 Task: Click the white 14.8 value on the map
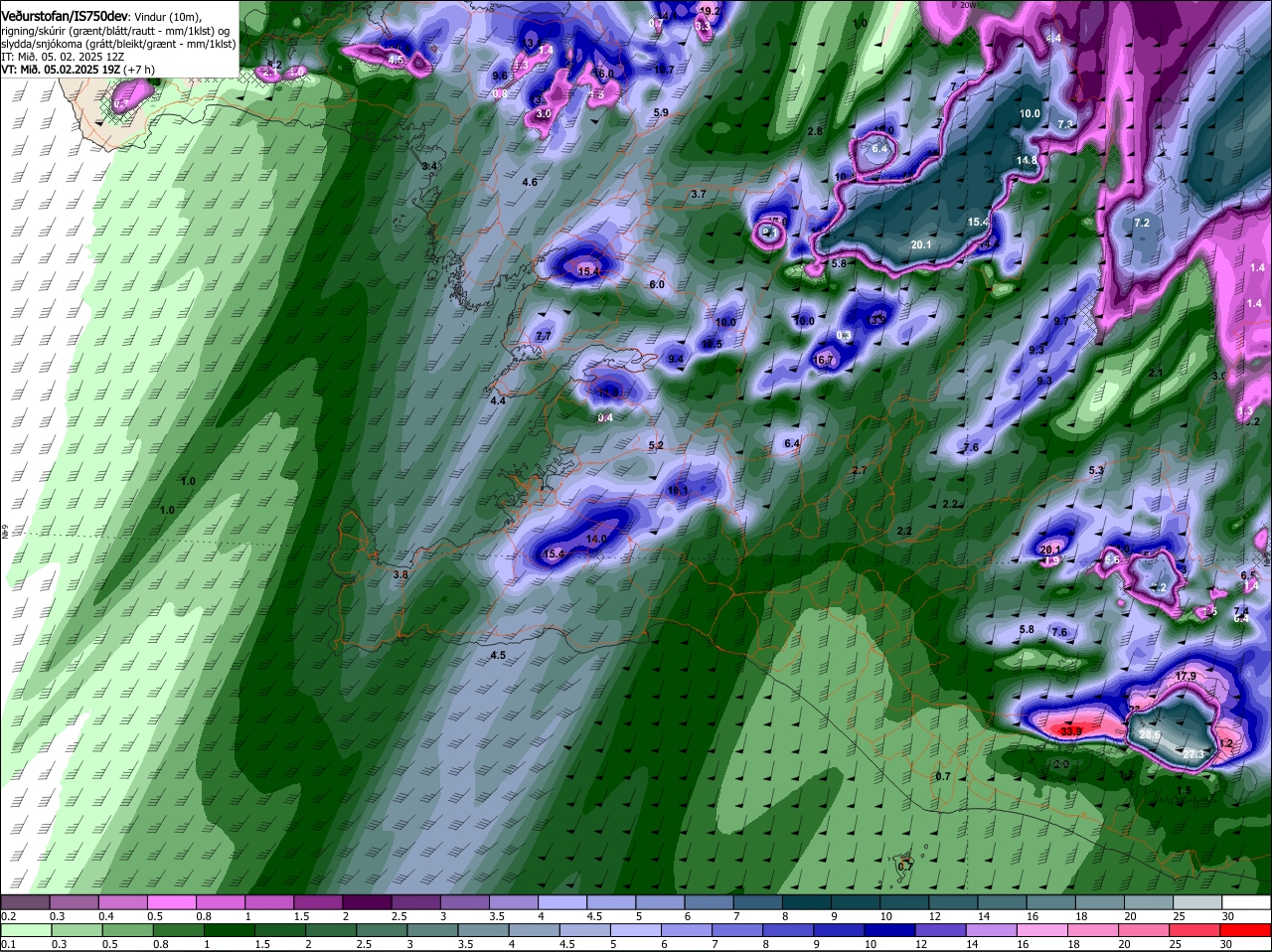pyautogui.click(x=1027, y=160)
